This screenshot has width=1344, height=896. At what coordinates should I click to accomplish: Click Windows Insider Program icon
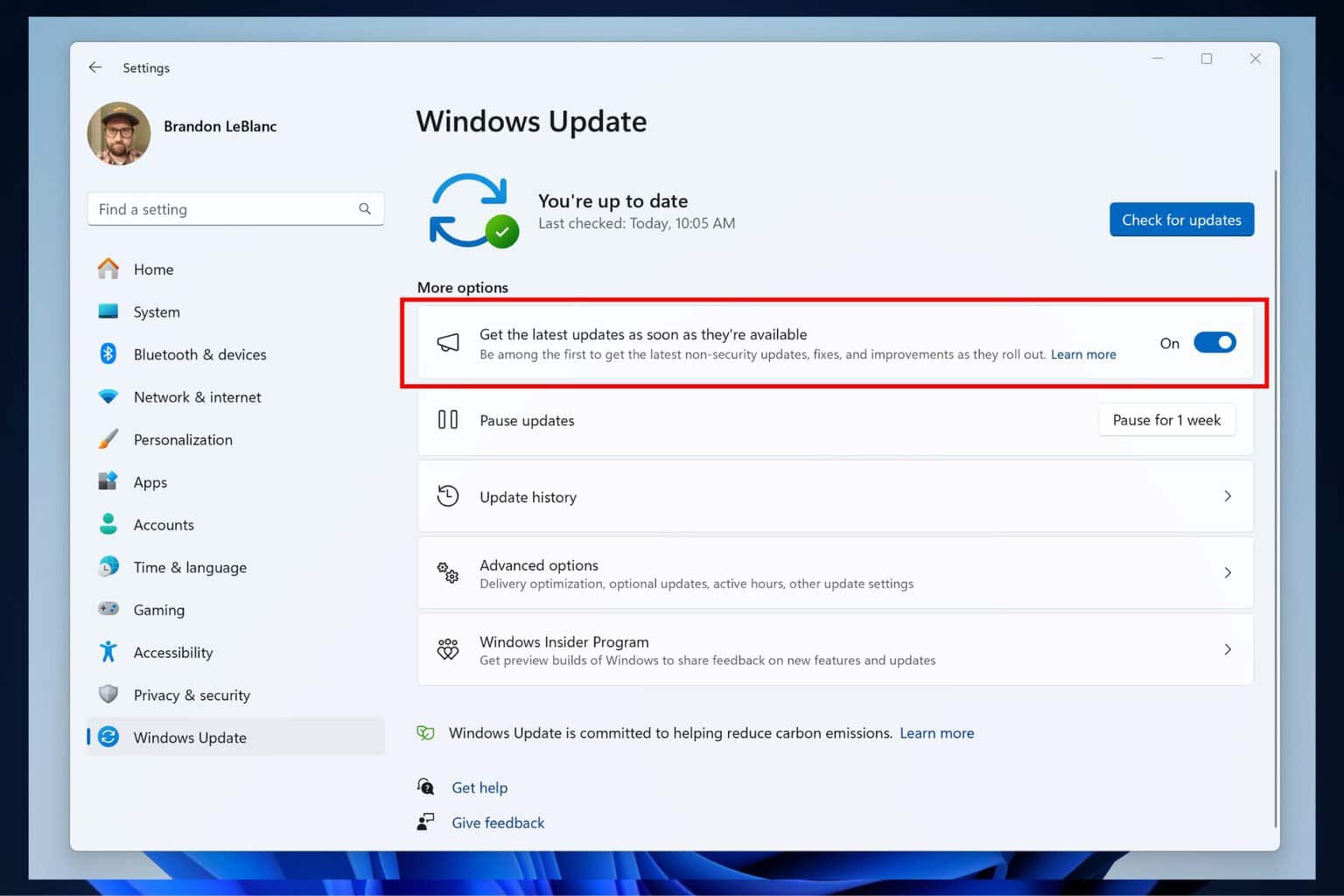[x=448, y=649]
